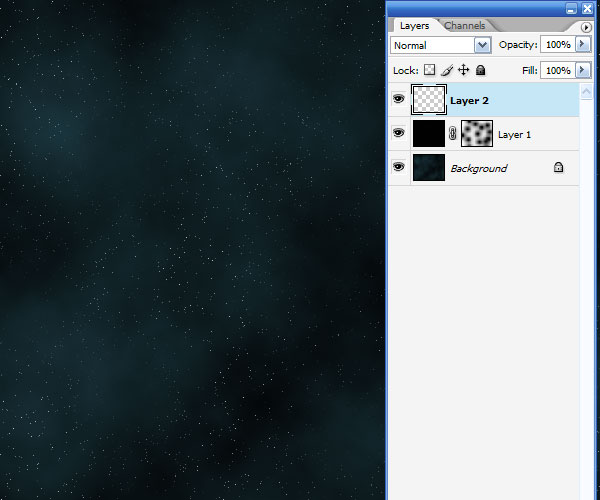Open the Layers panel flyout menu arrow
The width and height of the screenshot is (600, 500).
click(585, 28)
